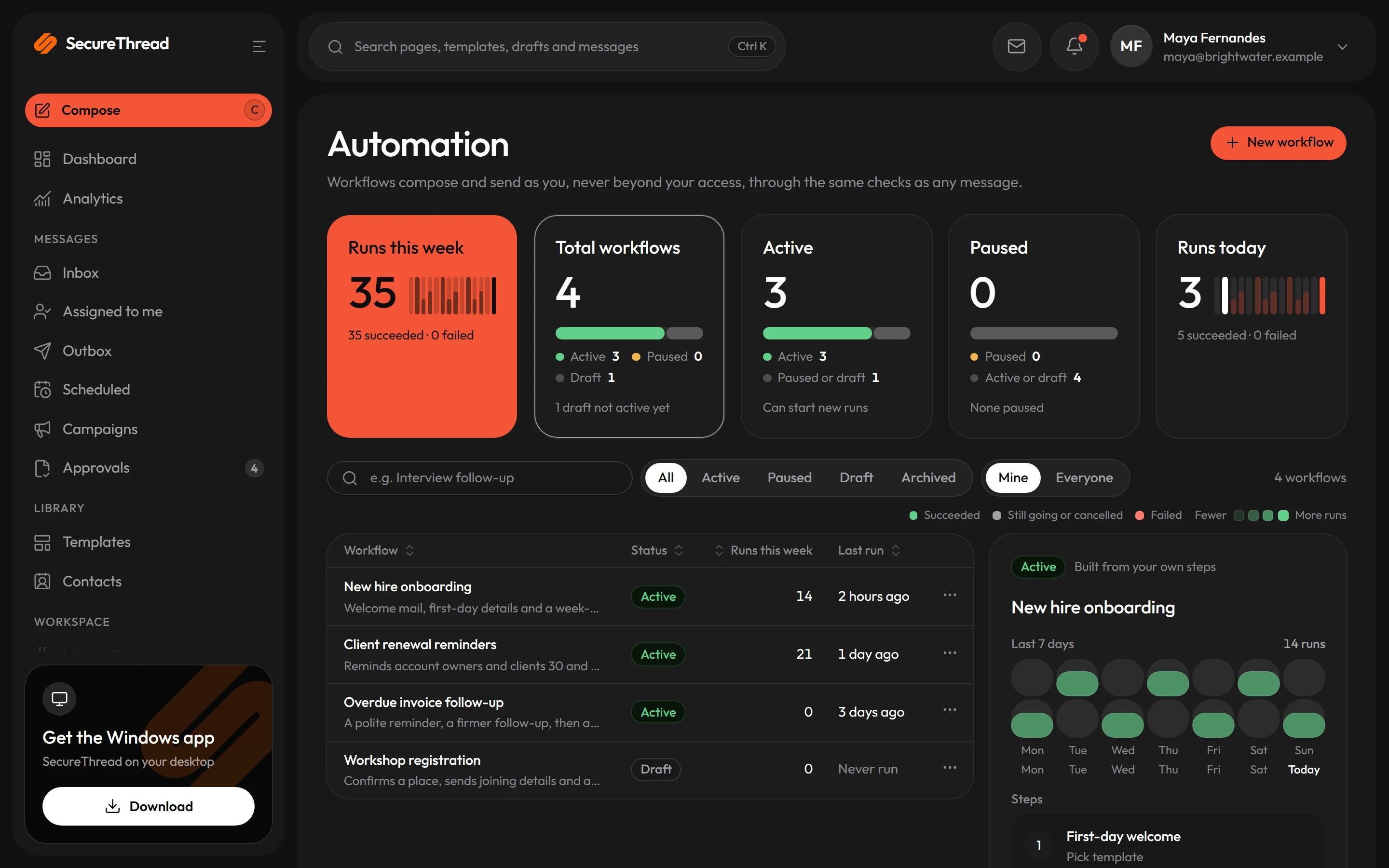
Task: Select the Archived status filter tab
Action: pyautogui.click(x=928, y=477)
